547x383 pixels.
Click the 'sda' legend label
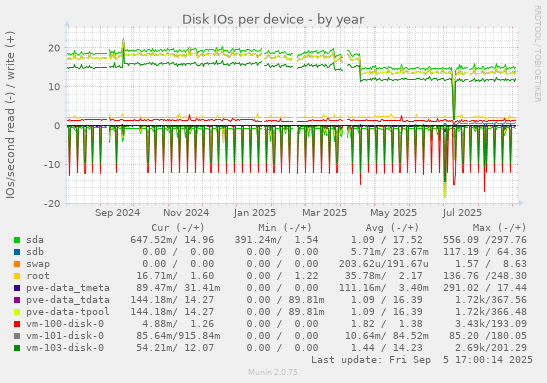(35, 240)
